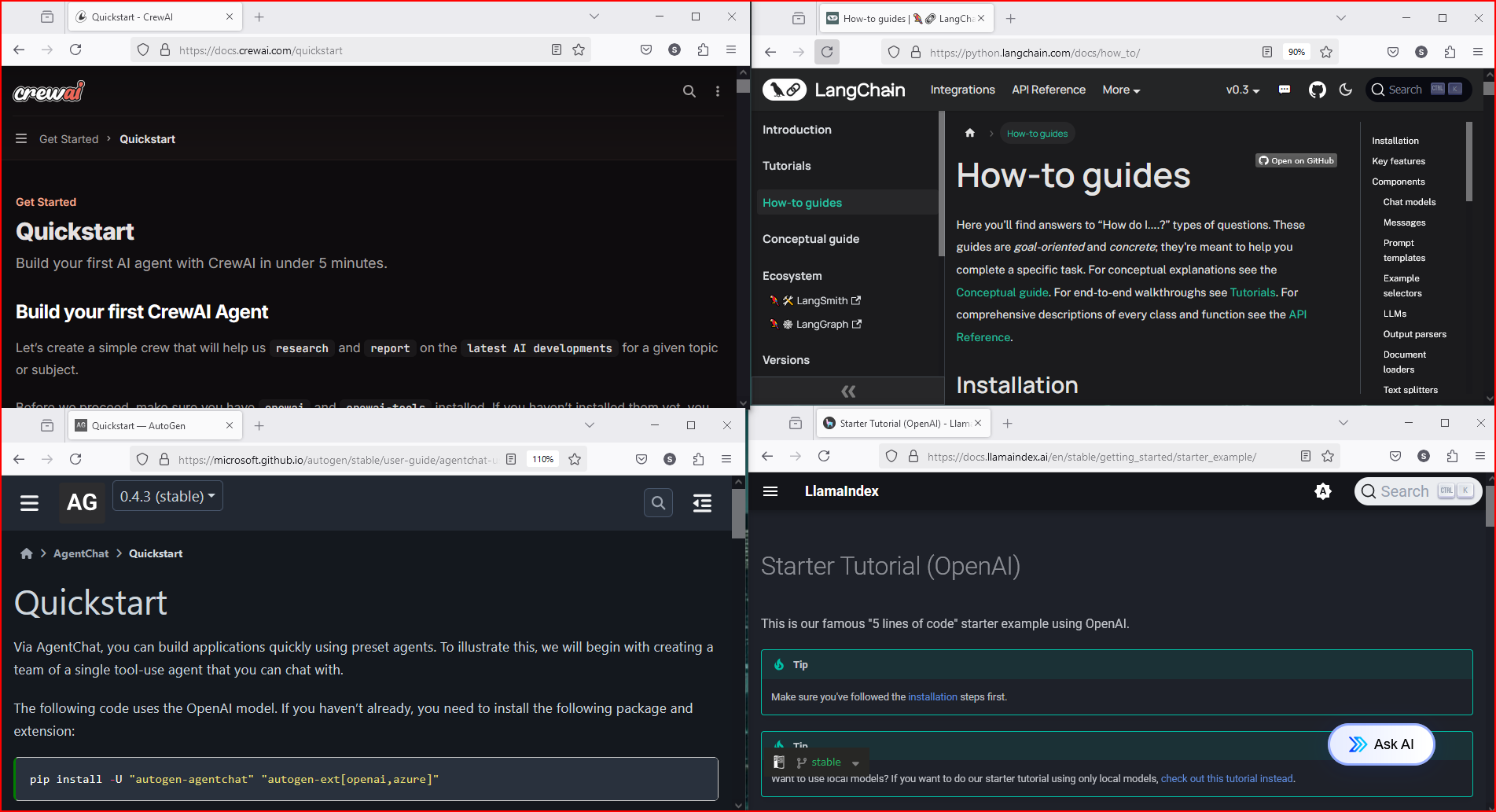
Task: Open the AutoGen search button
Action: point(658,502)
